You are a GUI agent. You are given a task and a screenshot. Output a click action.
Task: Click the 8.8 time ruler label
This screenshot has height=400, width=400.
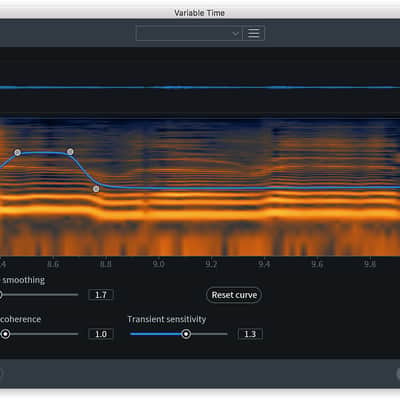coord(106,264)
